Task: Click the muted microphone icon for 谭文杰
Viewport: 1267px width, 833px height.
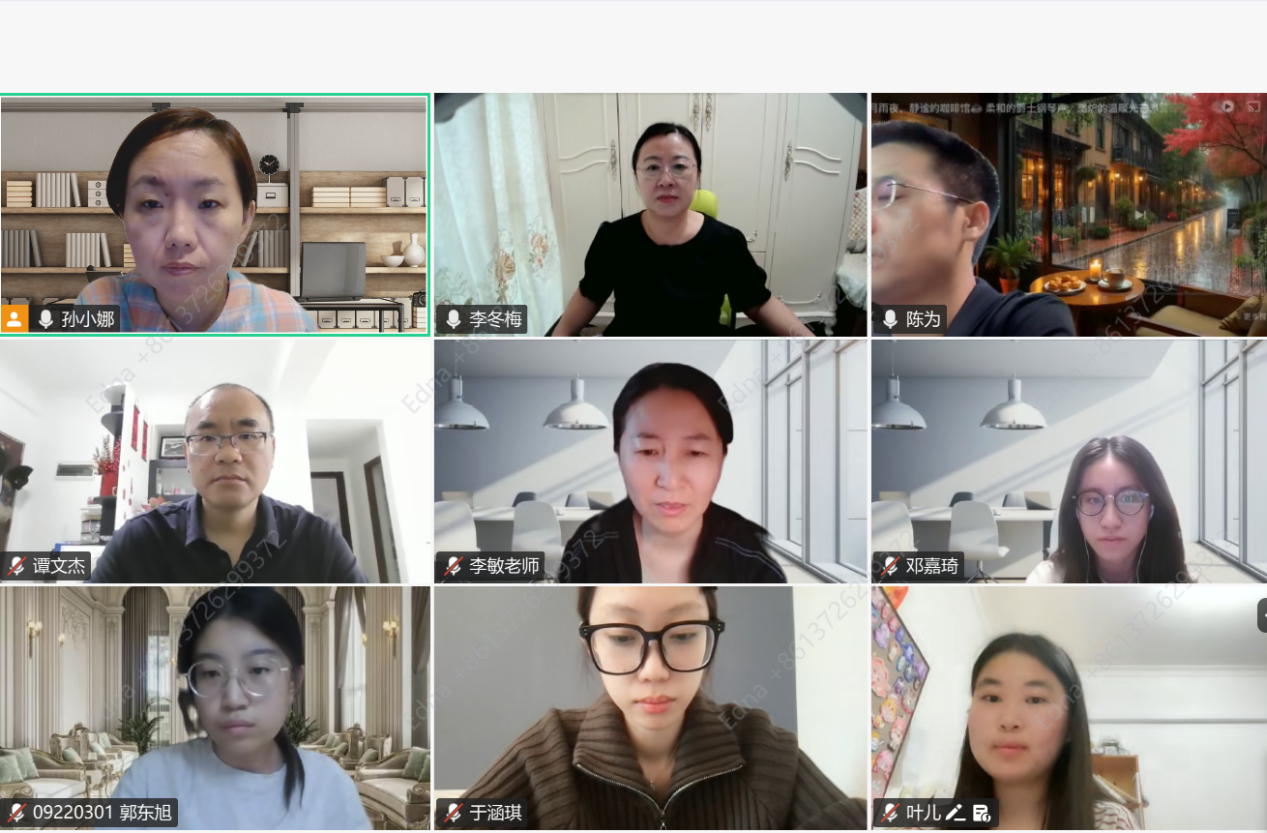Action: click(x=17, y=566)
